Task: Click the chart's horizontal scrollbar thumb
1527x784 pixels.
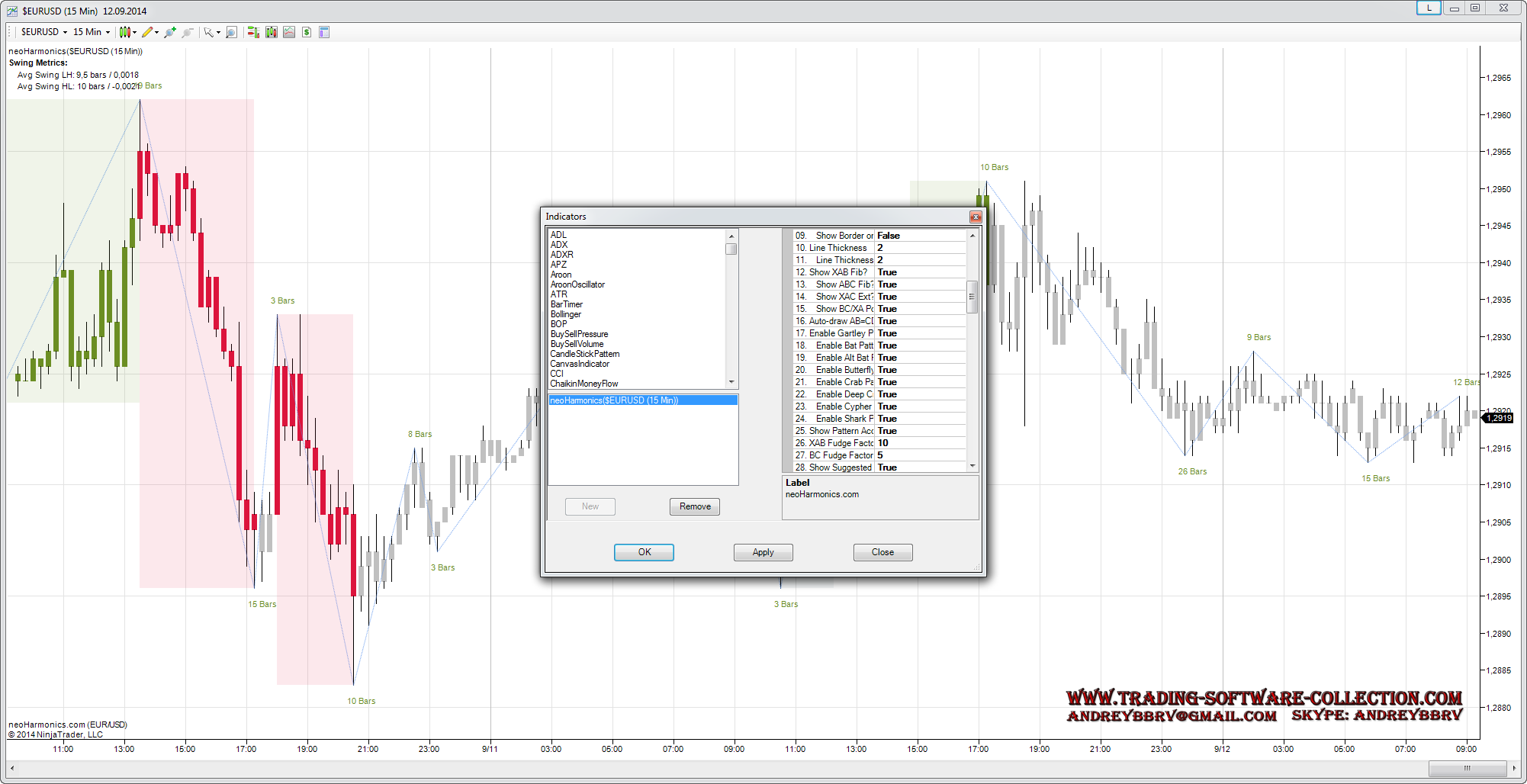Action: pos(1466,768)
